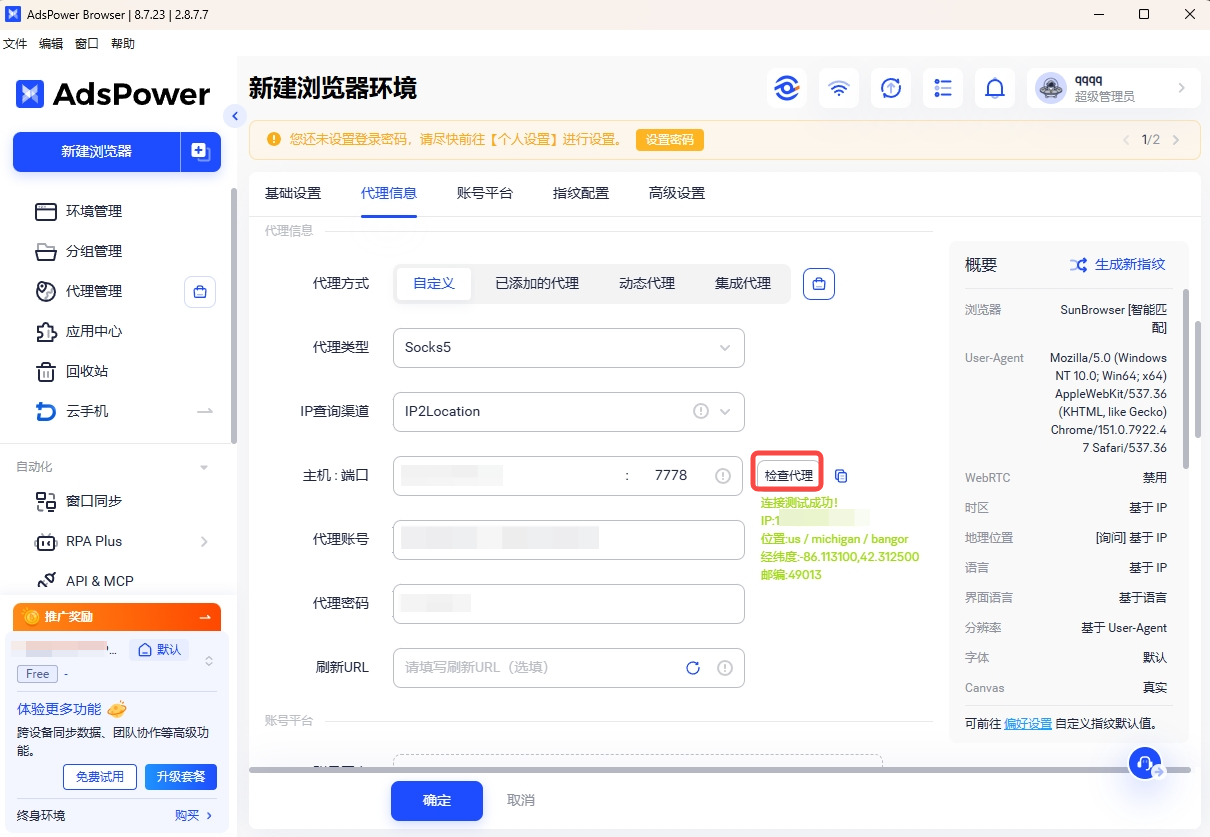
Task: Expand RPA Plus submenu chevron
Action: click(204, 542)
